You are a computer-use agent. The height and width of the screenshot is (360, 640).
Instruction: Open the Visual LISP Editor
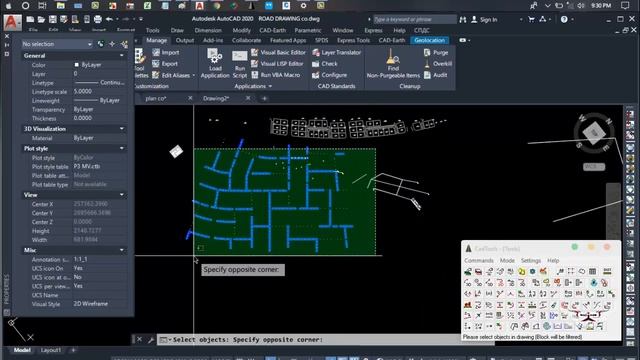[278, 64]
